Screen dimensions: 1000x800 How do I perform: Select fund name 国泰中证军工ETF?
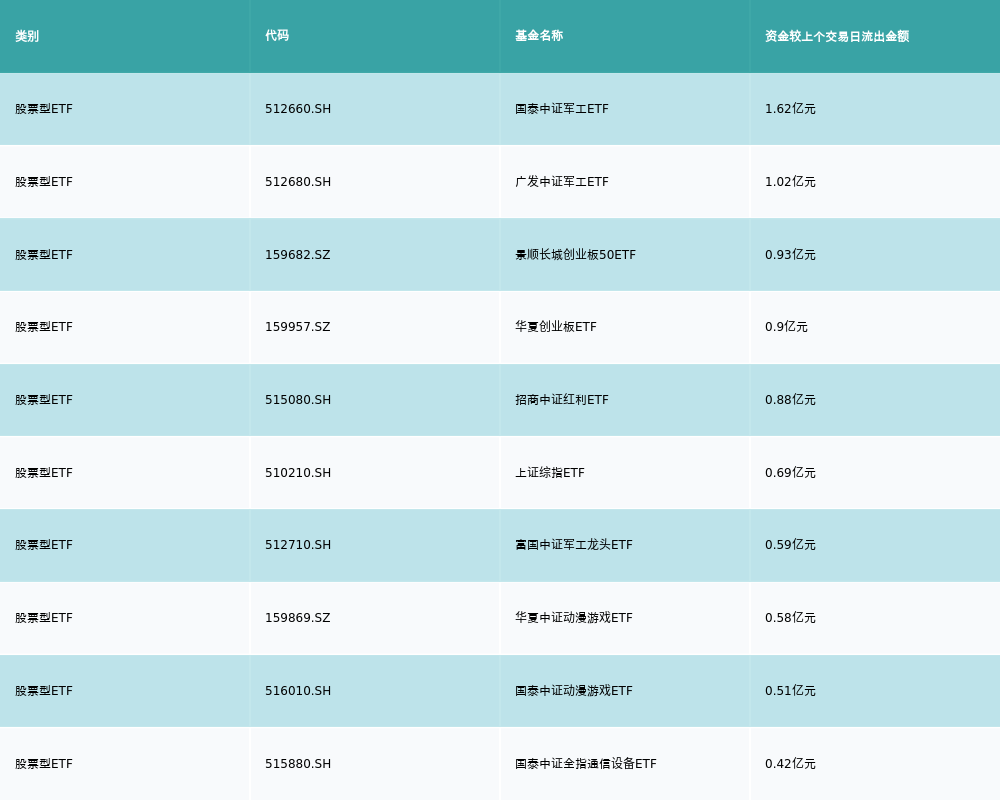[562, 109]
